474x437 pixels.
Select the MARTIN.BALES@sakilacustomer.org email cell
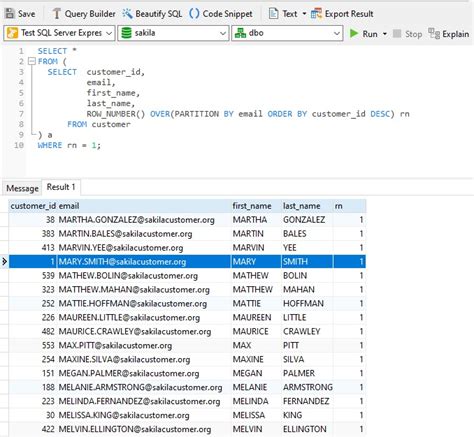(x=144, y=234)
